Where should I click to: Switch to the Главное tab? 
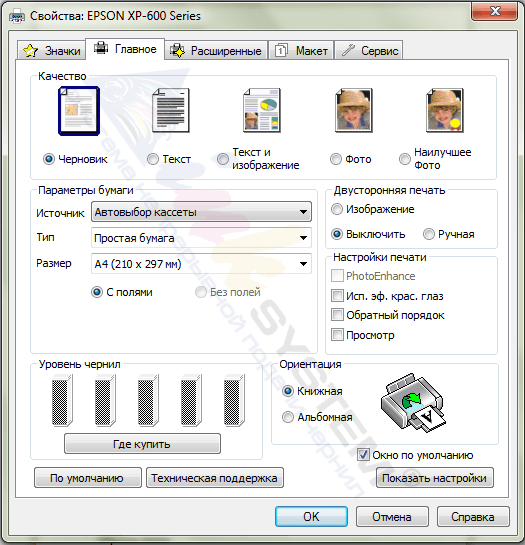pos(125,49)
